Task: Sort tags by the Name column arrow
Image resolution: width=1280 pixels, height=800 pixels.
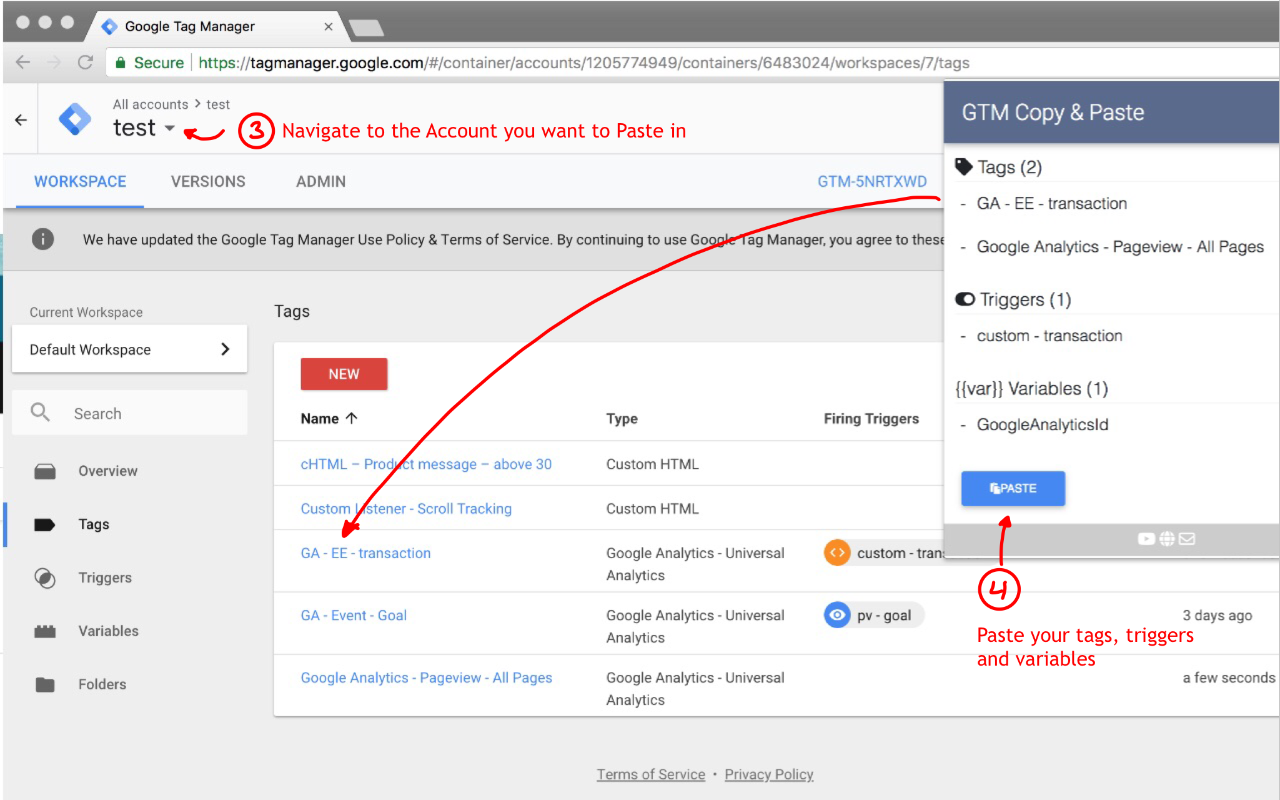Action: tap(351, 418)
